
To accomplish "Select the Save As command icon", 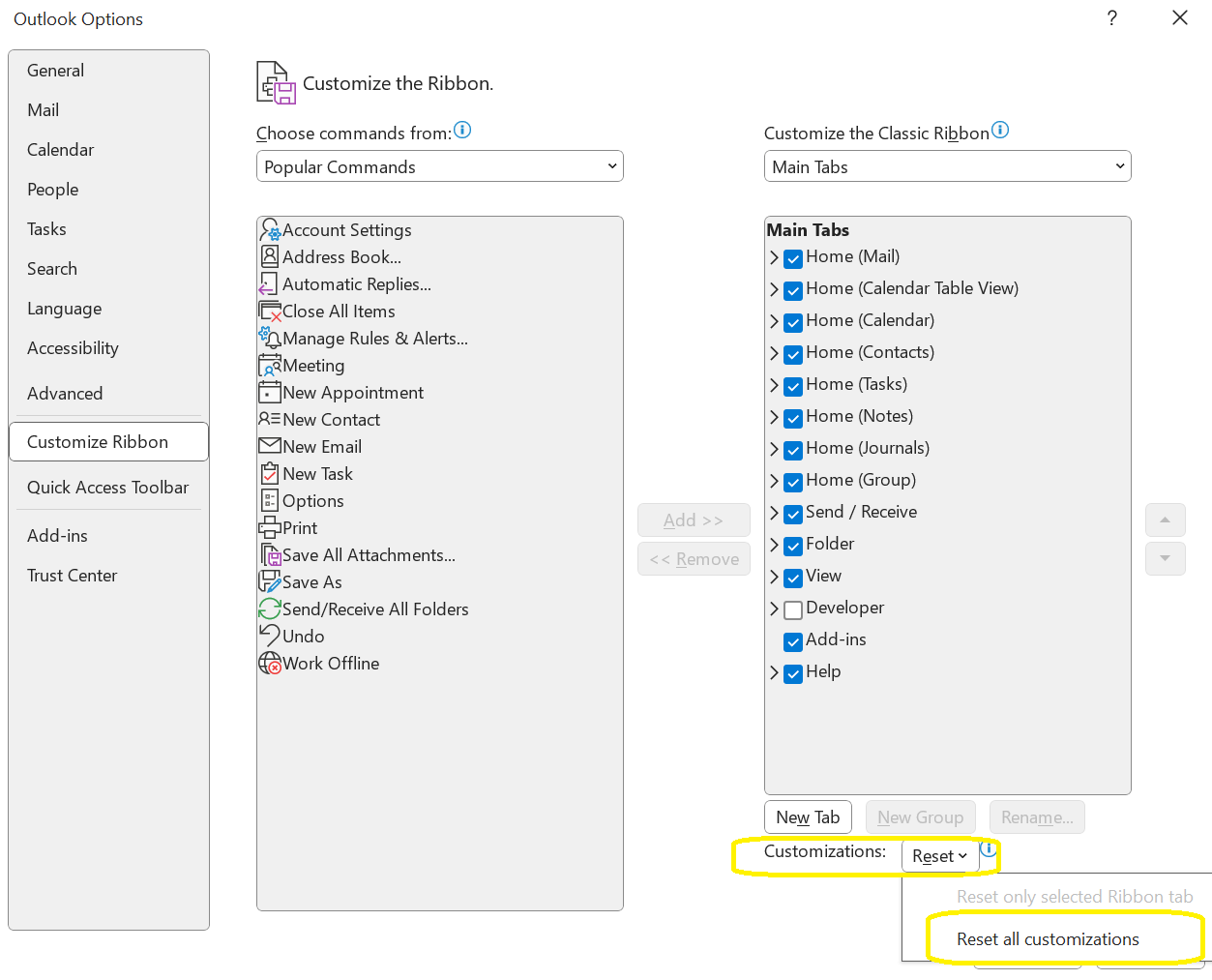I will click(x=269, y=581).
